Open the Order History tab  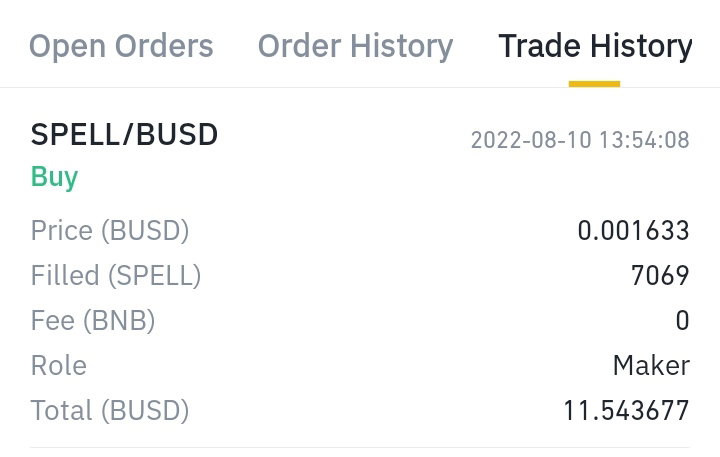(355, 46)
